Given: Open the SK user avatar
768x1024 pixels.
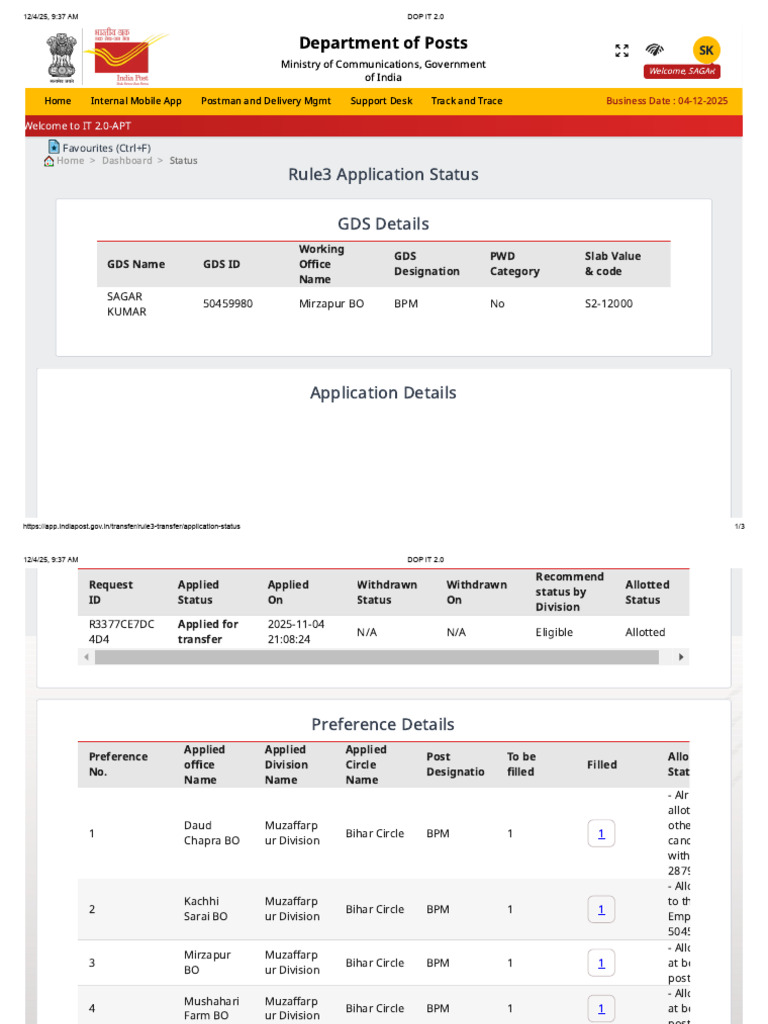Looking at the screenshot, I should pyautogui.click(x=706, y=50).
